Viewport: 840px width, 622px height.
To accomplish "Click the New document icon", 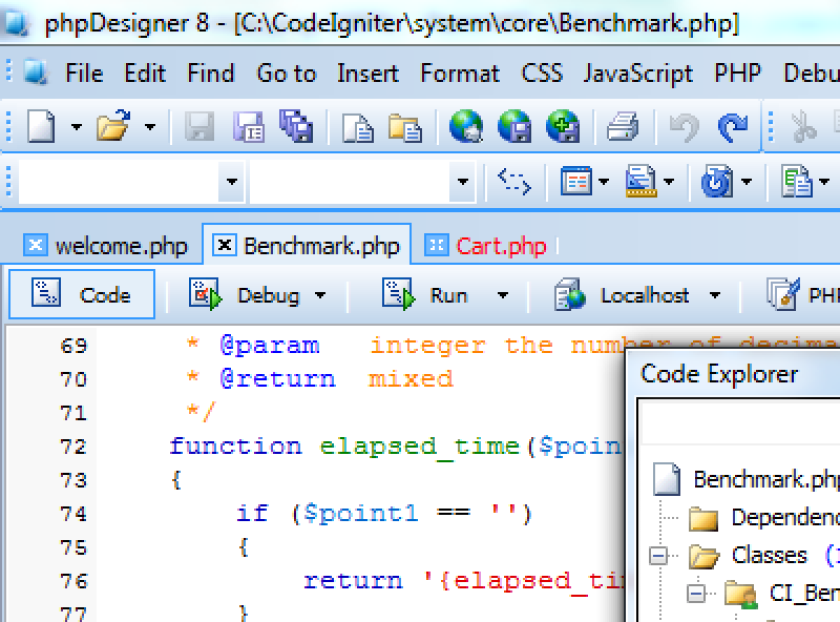I will (41, 126).
